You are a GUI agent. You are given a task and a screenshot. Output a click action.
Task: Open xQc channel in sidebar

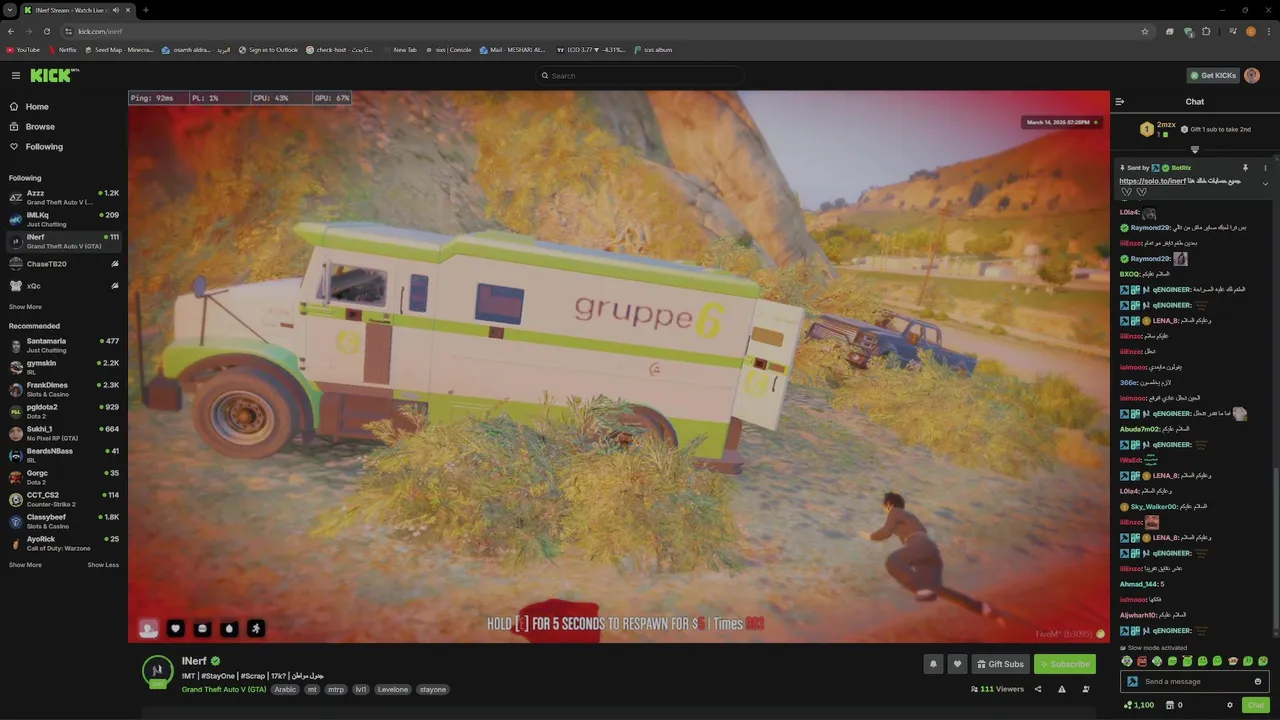click(x=64, y=286)
